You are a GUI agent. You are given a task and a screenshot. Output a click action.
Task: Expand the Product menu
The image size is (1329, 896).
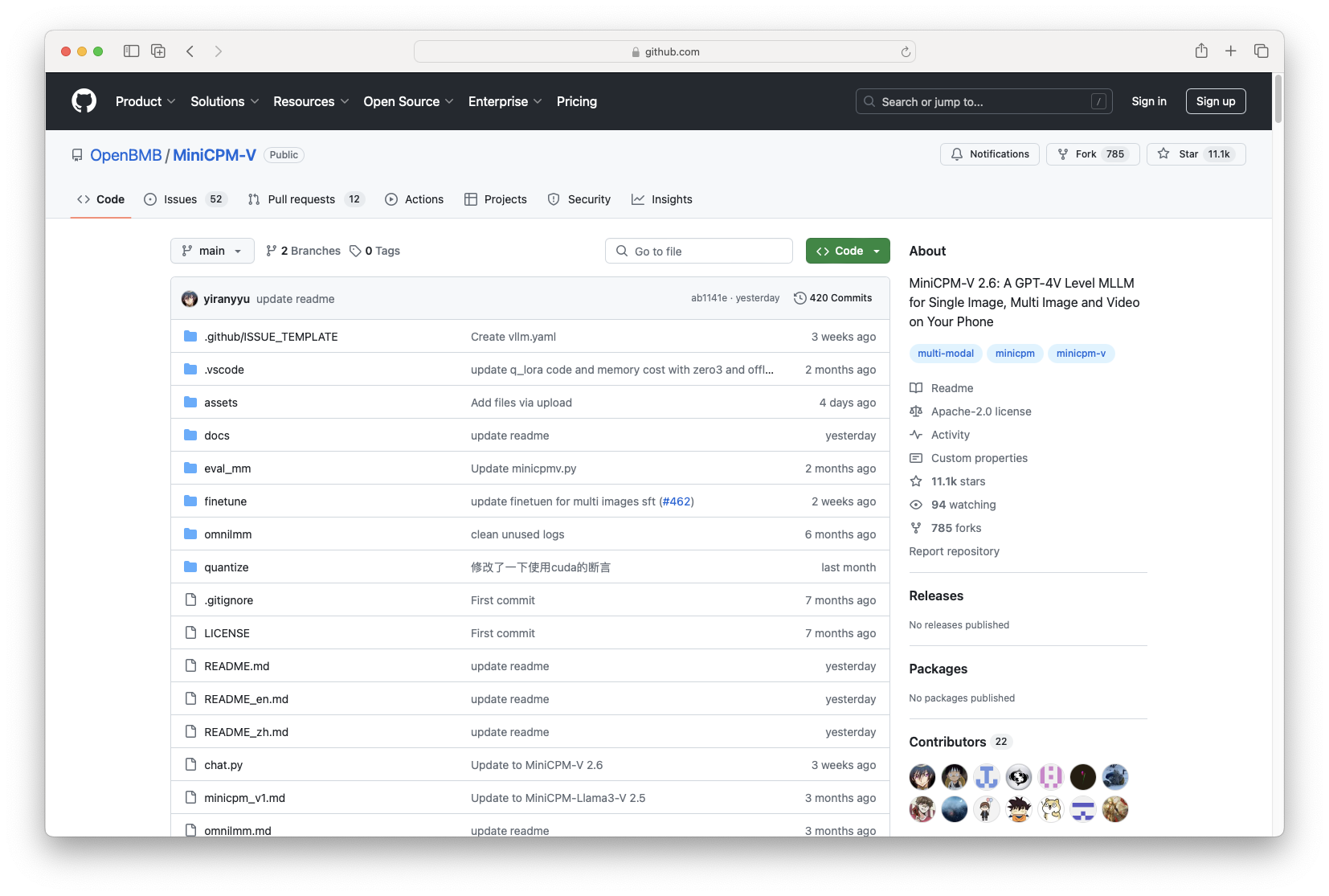click(x=145, y=101)
